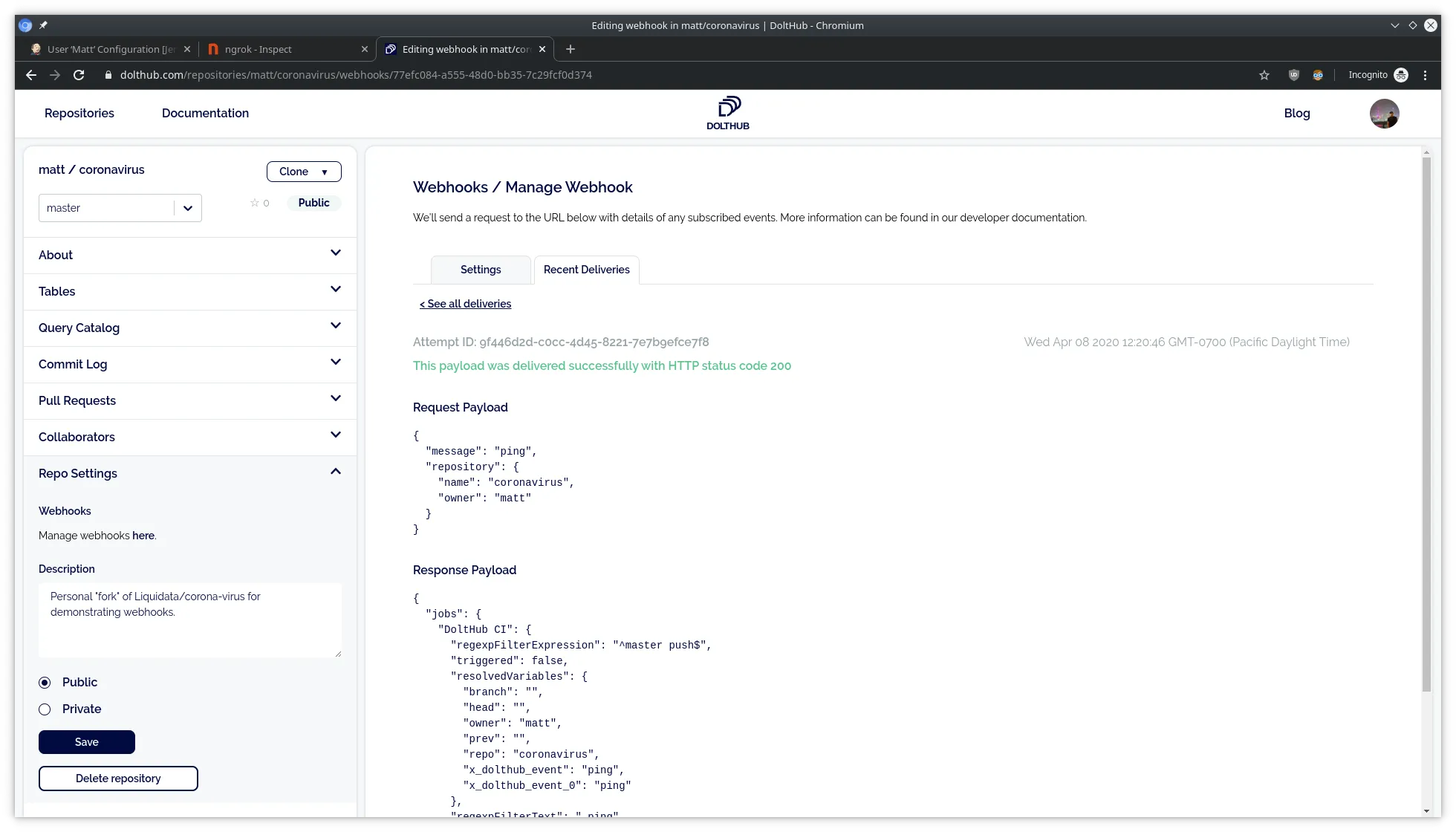Bookmark this page with star icon

pyautogui.click(x=1264, y=75)
